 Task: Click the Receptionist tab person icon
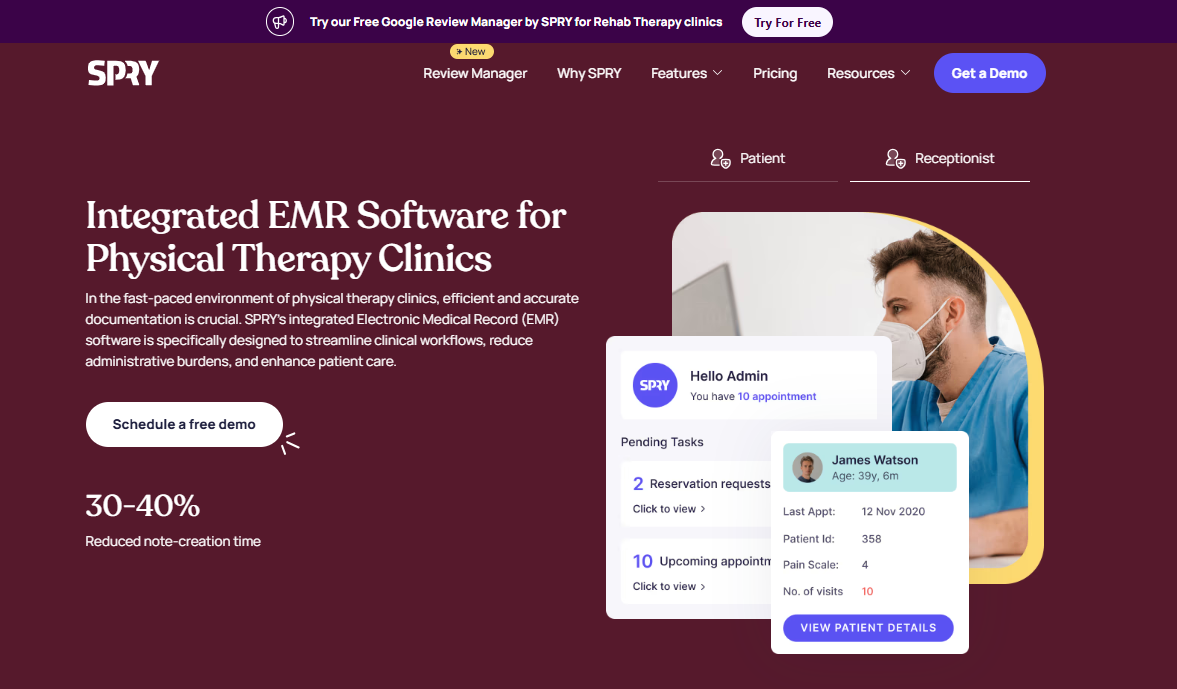coord(896,158)
